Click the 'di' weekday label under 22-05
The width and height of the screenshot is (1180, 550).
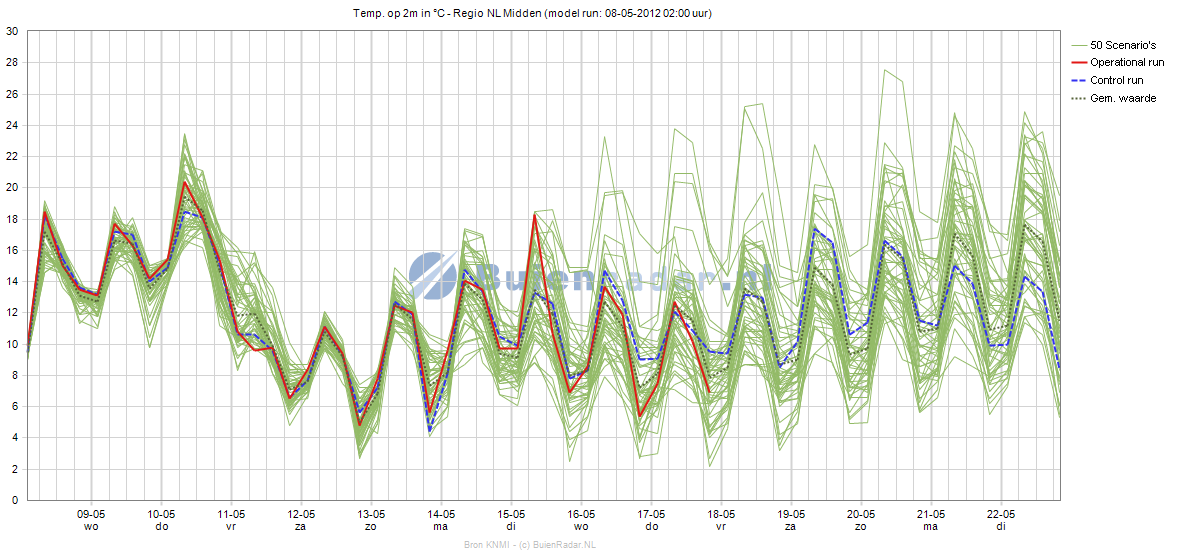1001,527
